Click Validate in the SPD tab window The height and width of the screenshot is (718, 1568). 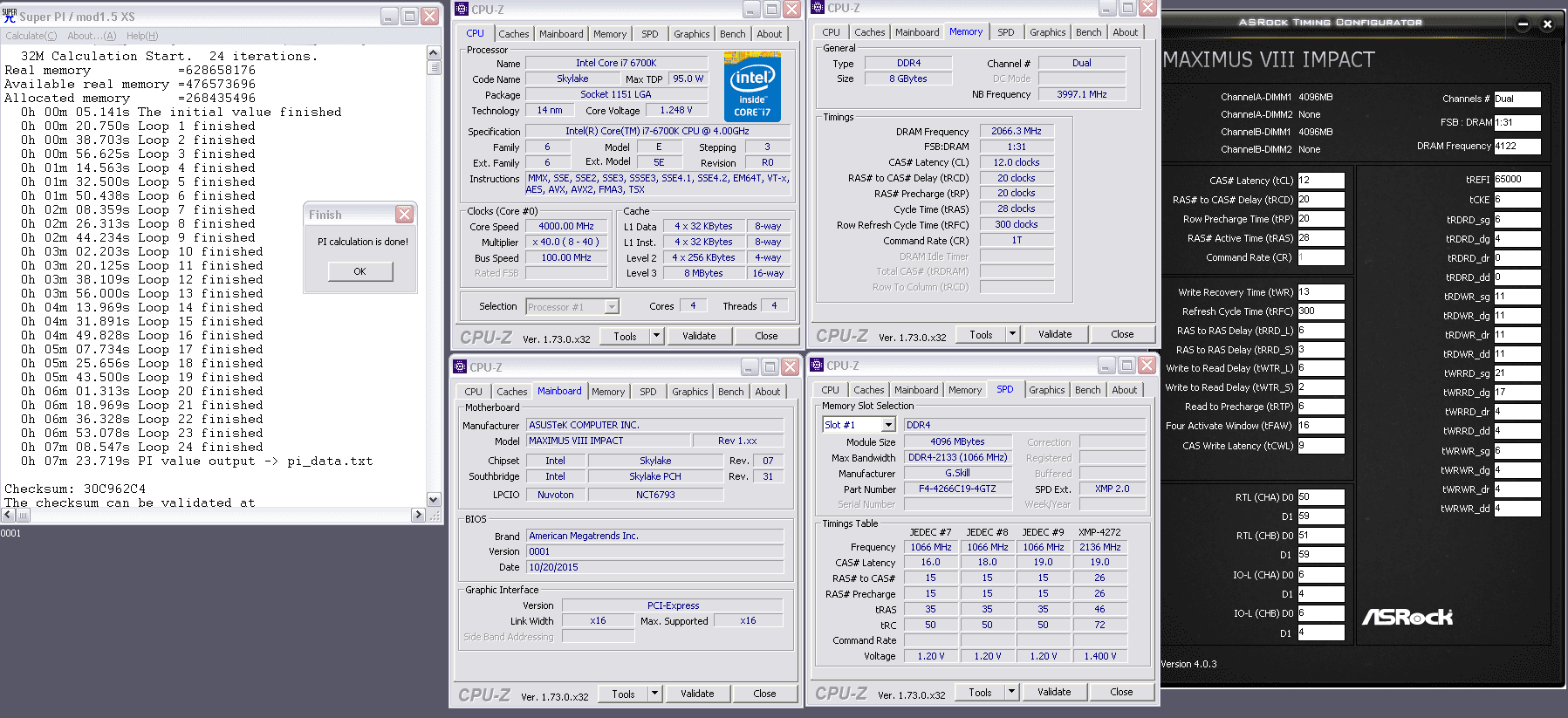(1054, 692)
